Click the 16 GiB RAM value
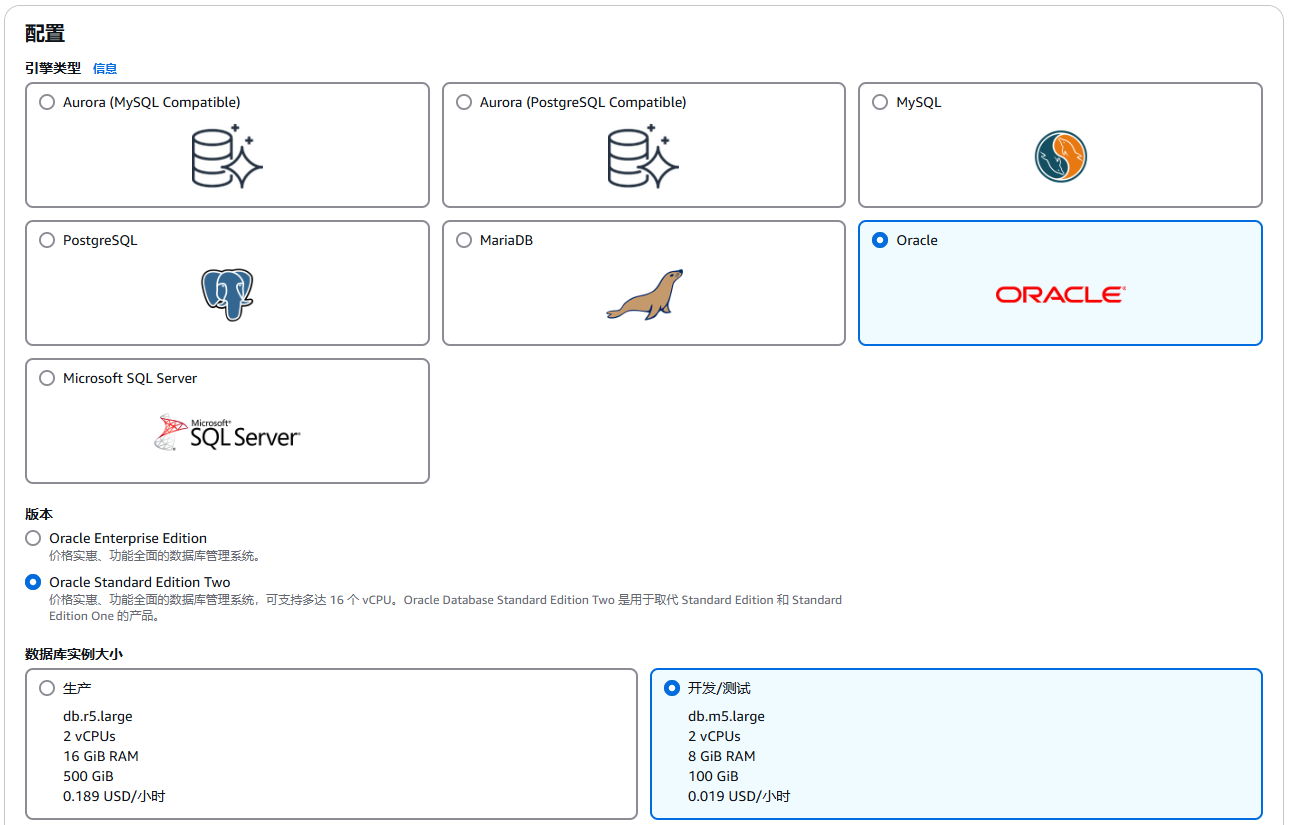1292x825 pixels. tap(101, 756)
